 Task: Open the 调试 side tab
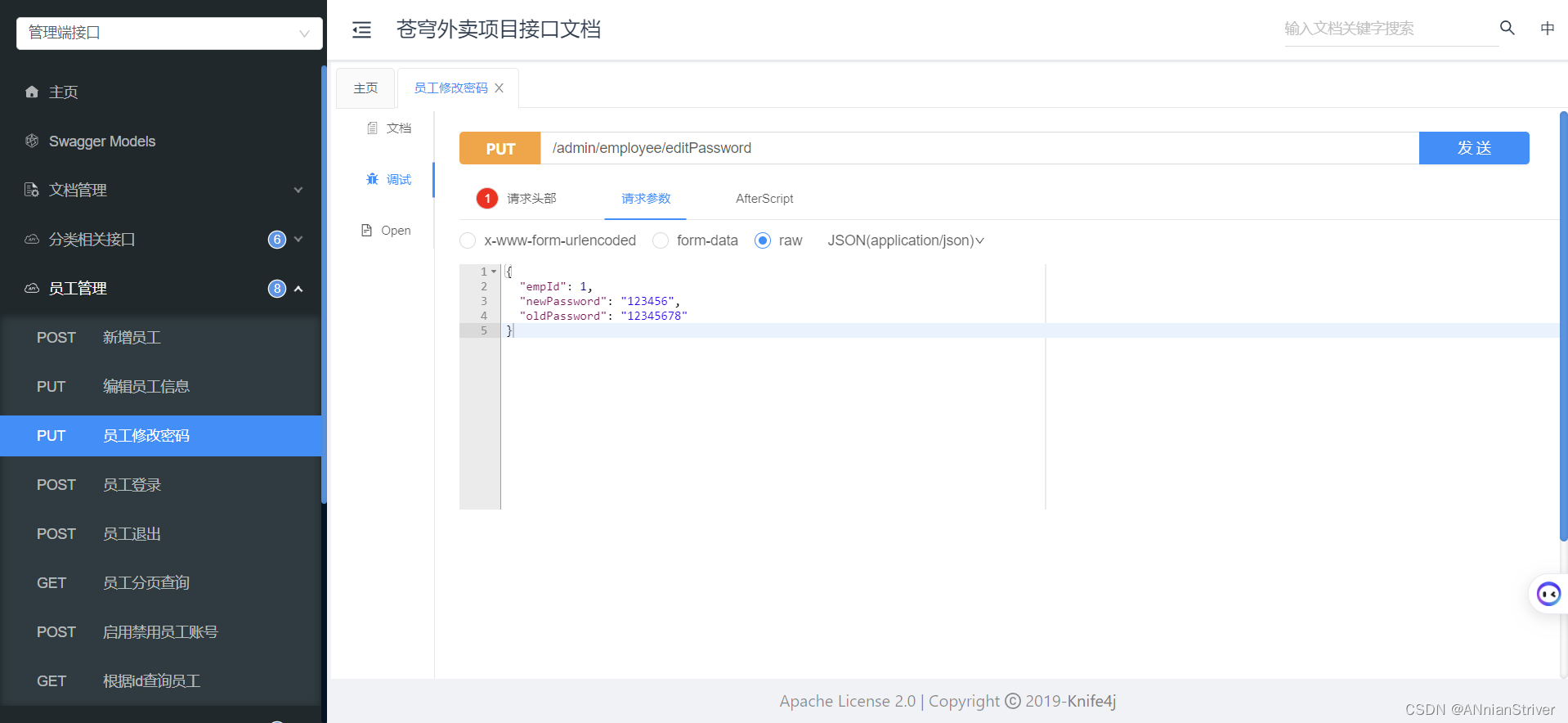(x=389, y=179)
